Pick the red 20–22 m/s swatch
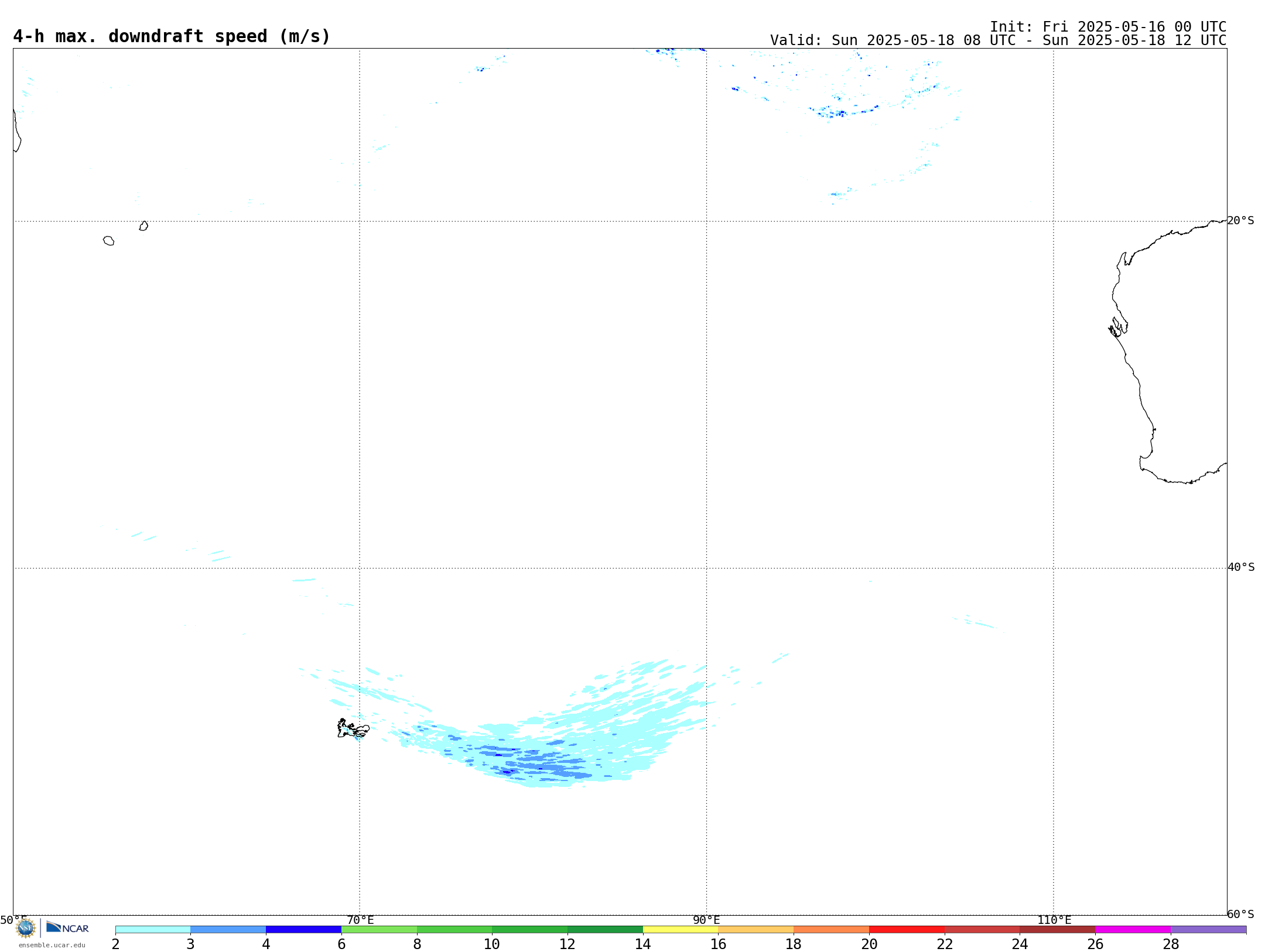Screen dimensions: 1265x952 907,930
